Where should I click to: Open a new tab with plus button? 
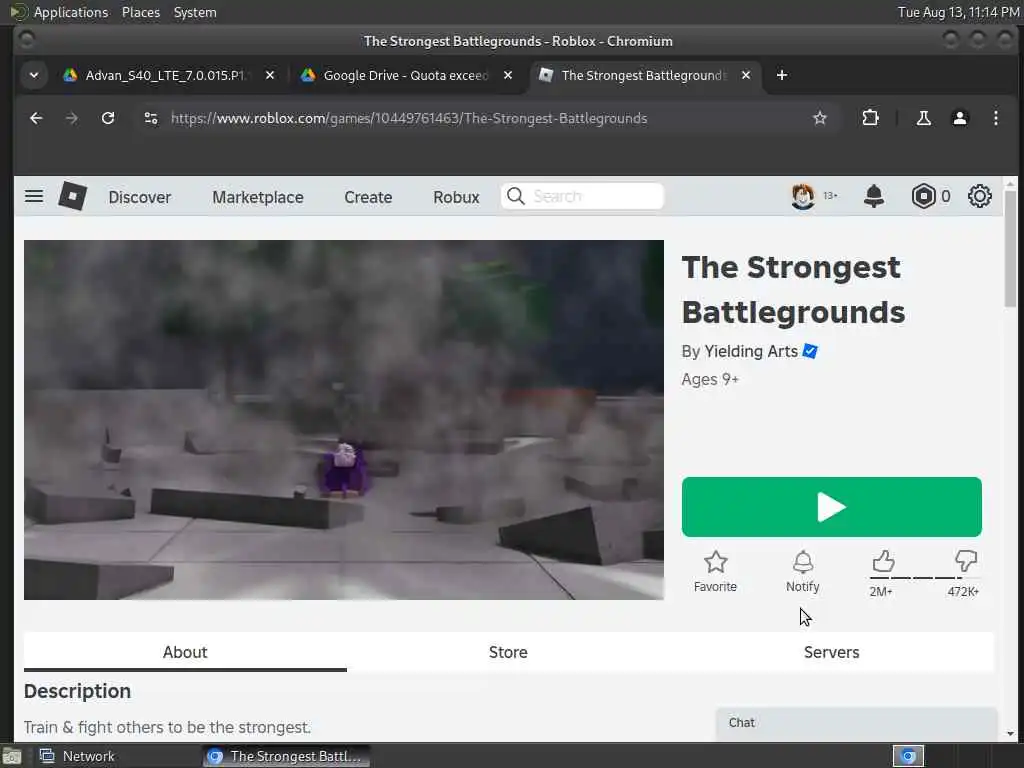(x=782, y=75)
